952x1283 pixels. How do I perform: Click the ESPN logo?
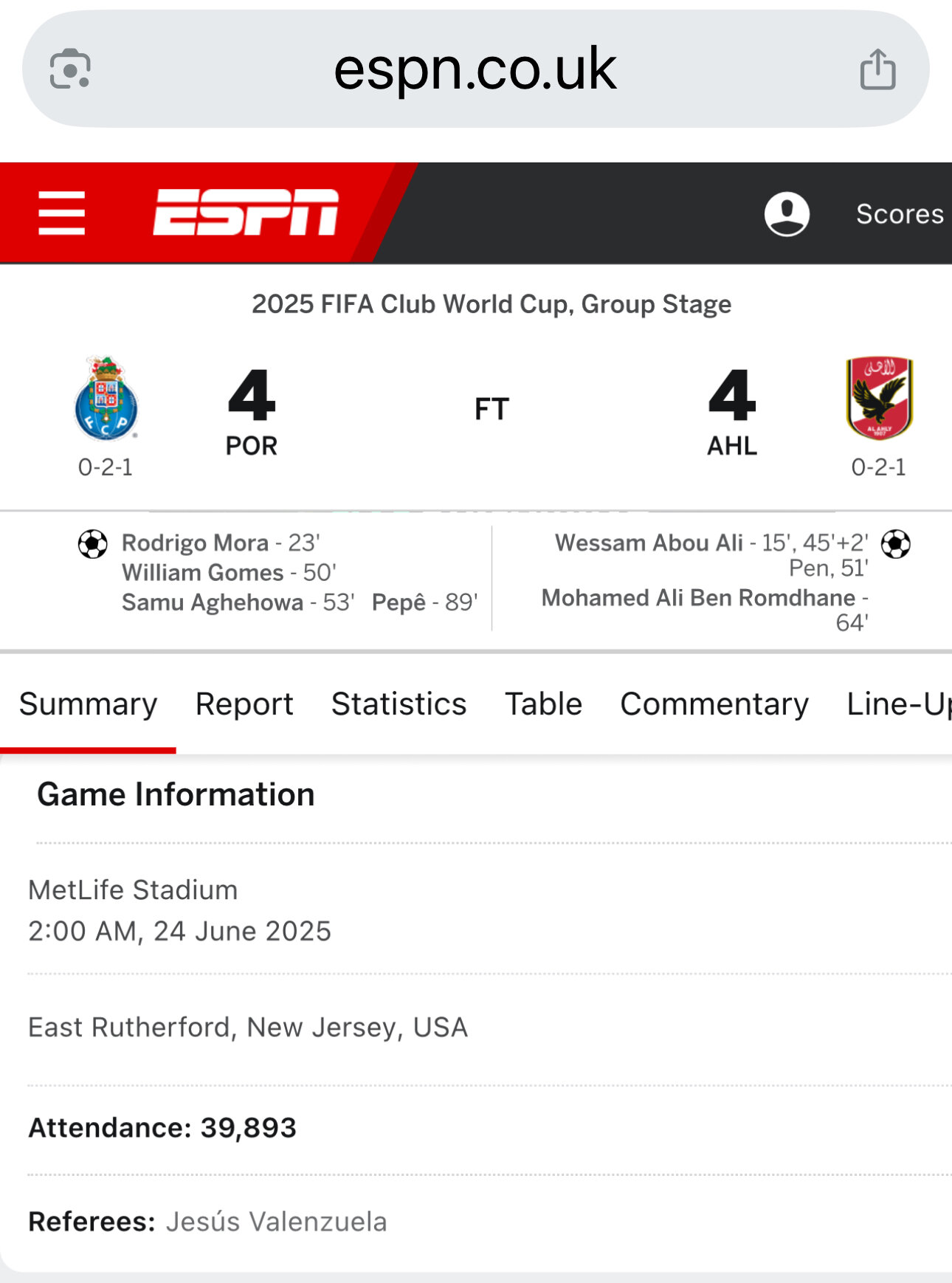pos(246,213)
